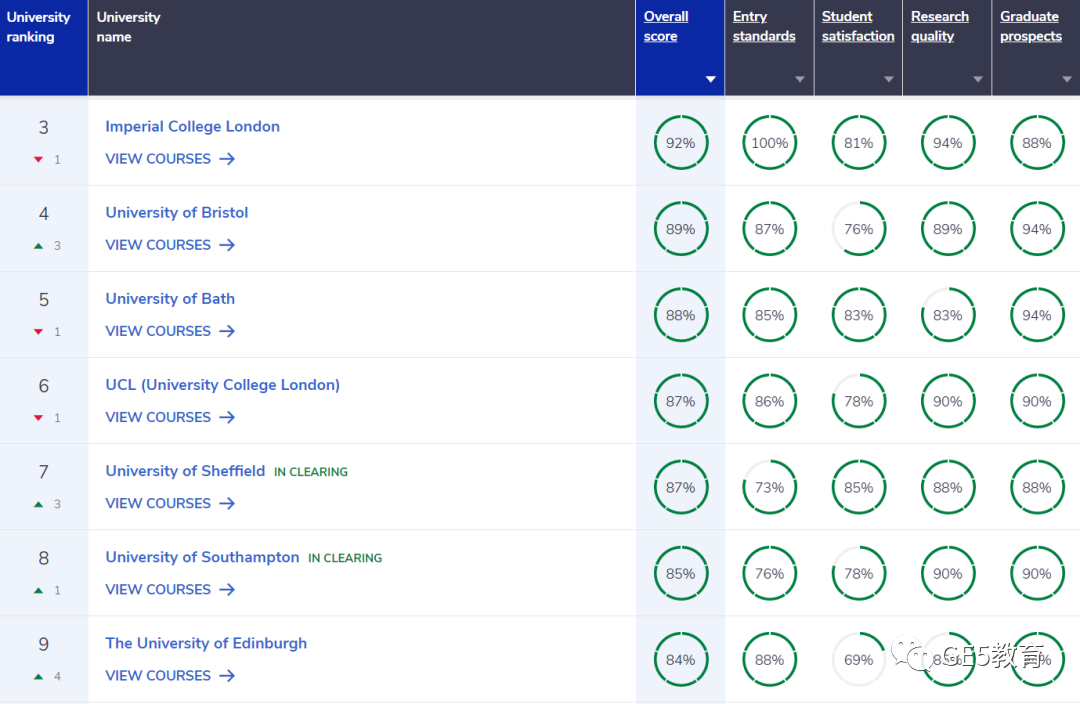Click Southampton's 90% graduate prospects circle

1037,573
